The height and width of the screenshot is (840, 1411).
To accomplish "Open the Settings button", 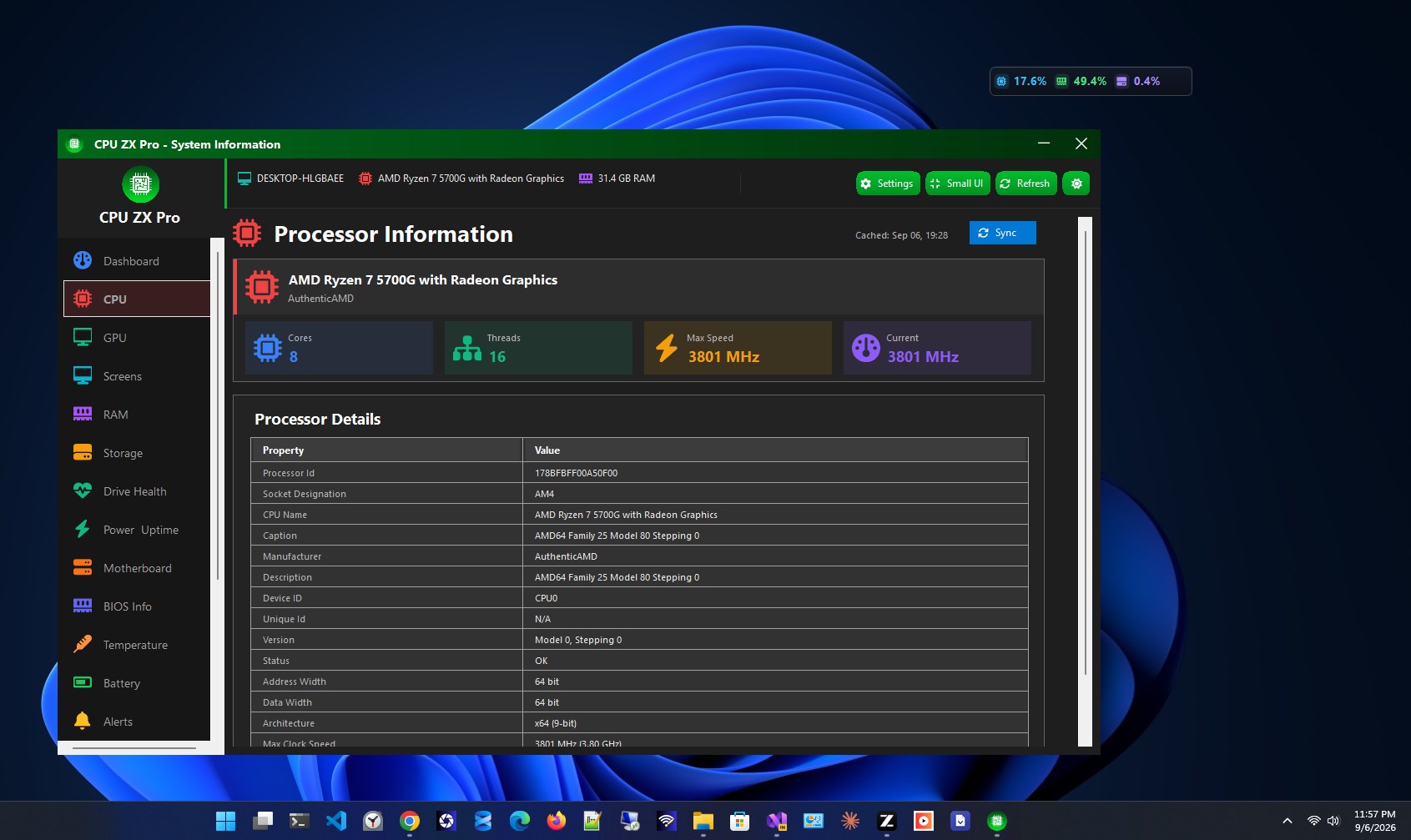I will tap(888, 184).
